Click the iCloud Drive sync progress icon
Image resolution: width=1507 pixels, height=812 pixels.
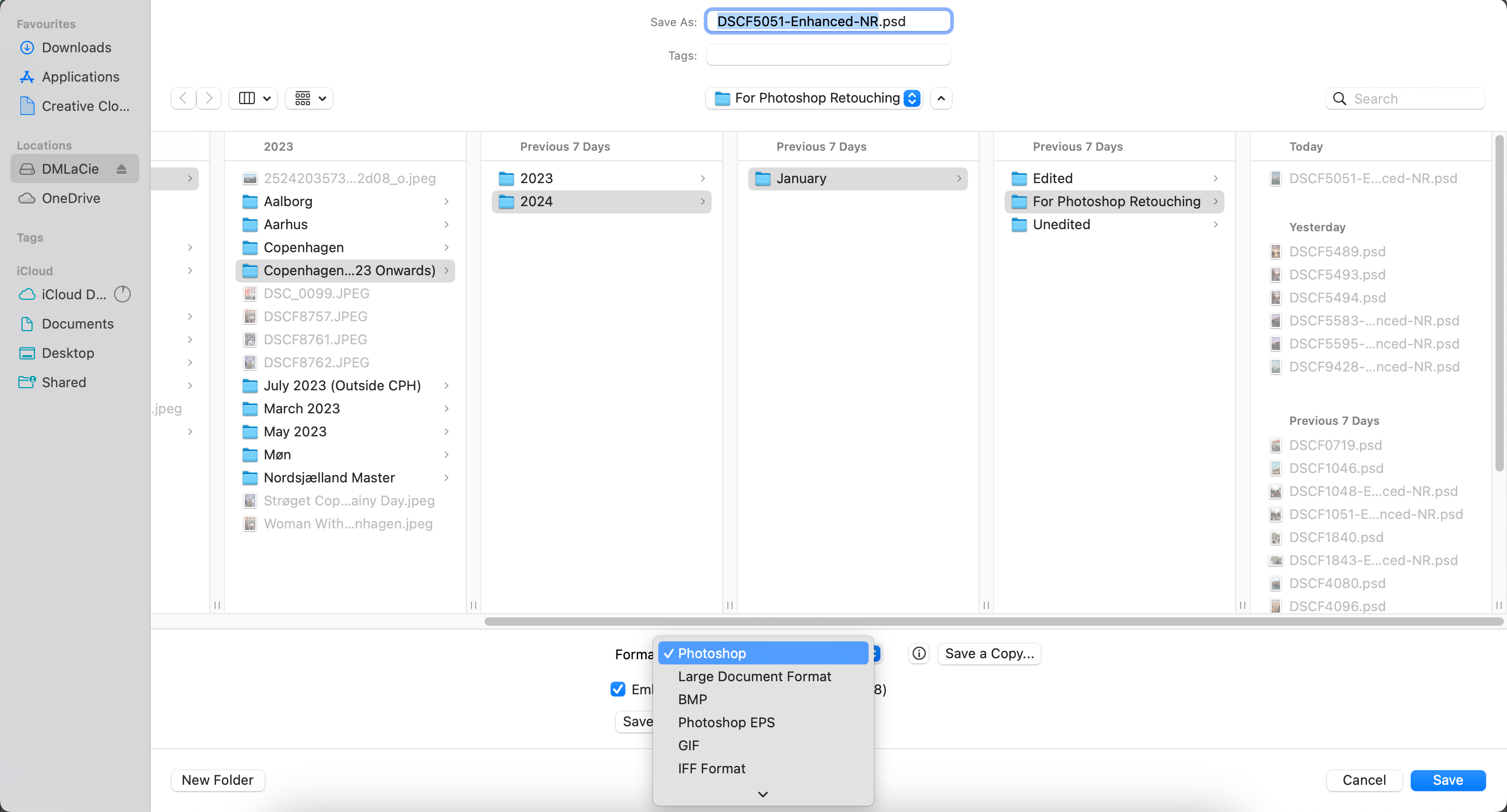point(122,294)
